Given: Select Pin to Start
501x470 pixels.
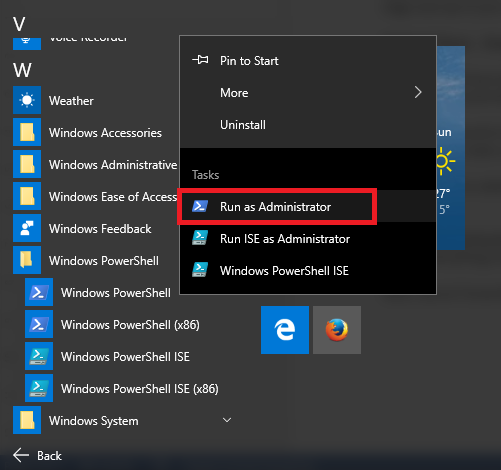Looking at the screenshot, I should 308,61.
